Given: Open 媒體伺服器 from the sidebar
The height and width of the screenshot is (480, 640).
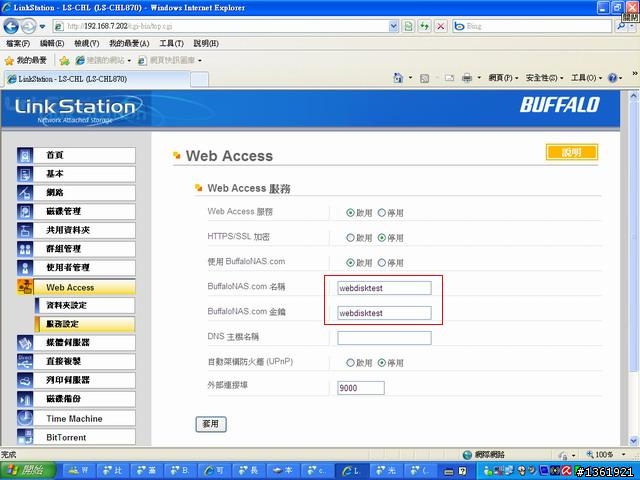Looking at the screenshot, I should point(76,343).
